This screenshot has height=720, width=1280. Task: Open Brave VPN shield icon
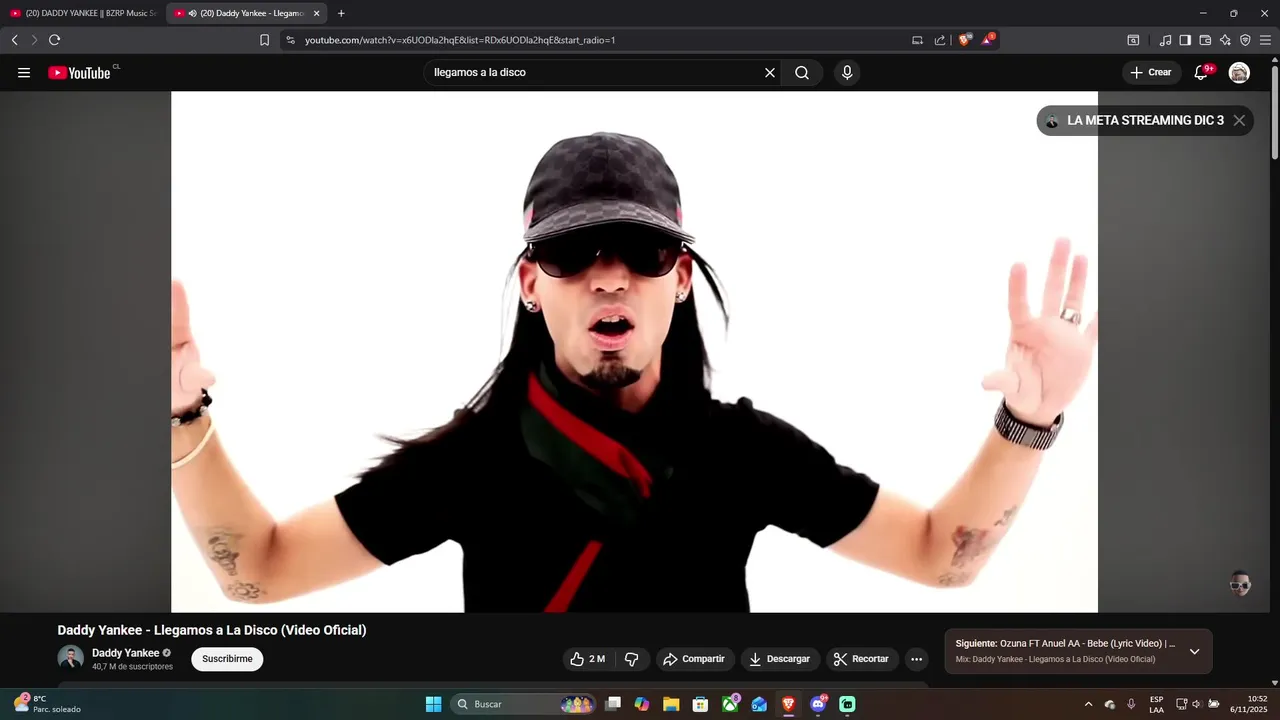click(x=1245, y=40)
